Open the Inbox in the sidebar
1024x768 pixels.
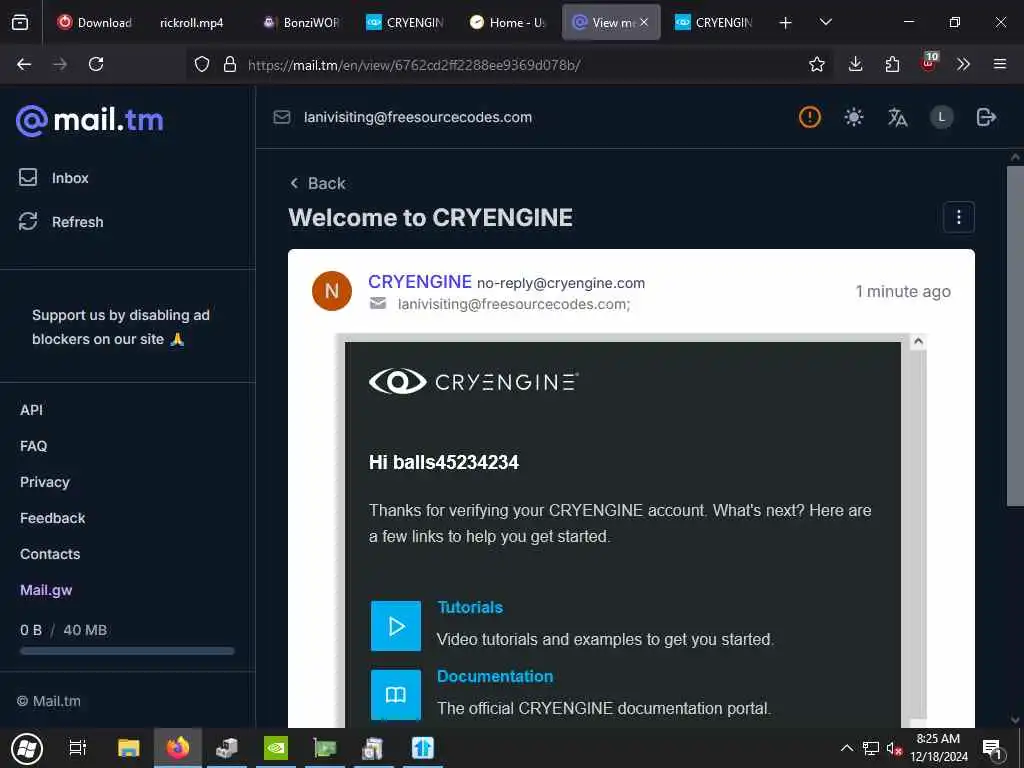pyautogui.click(x=54, y=178)
